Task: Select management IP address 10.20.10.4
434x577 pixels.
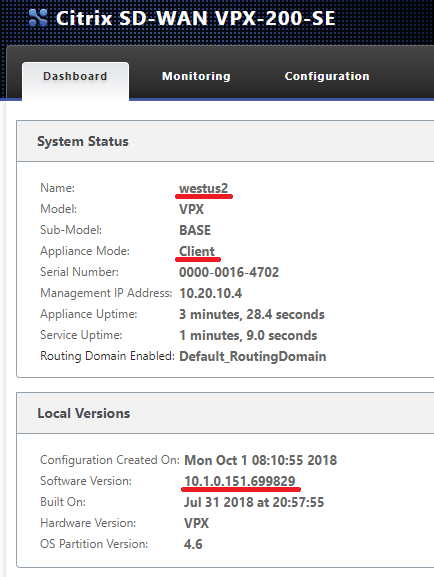Action: coord(211,293)
